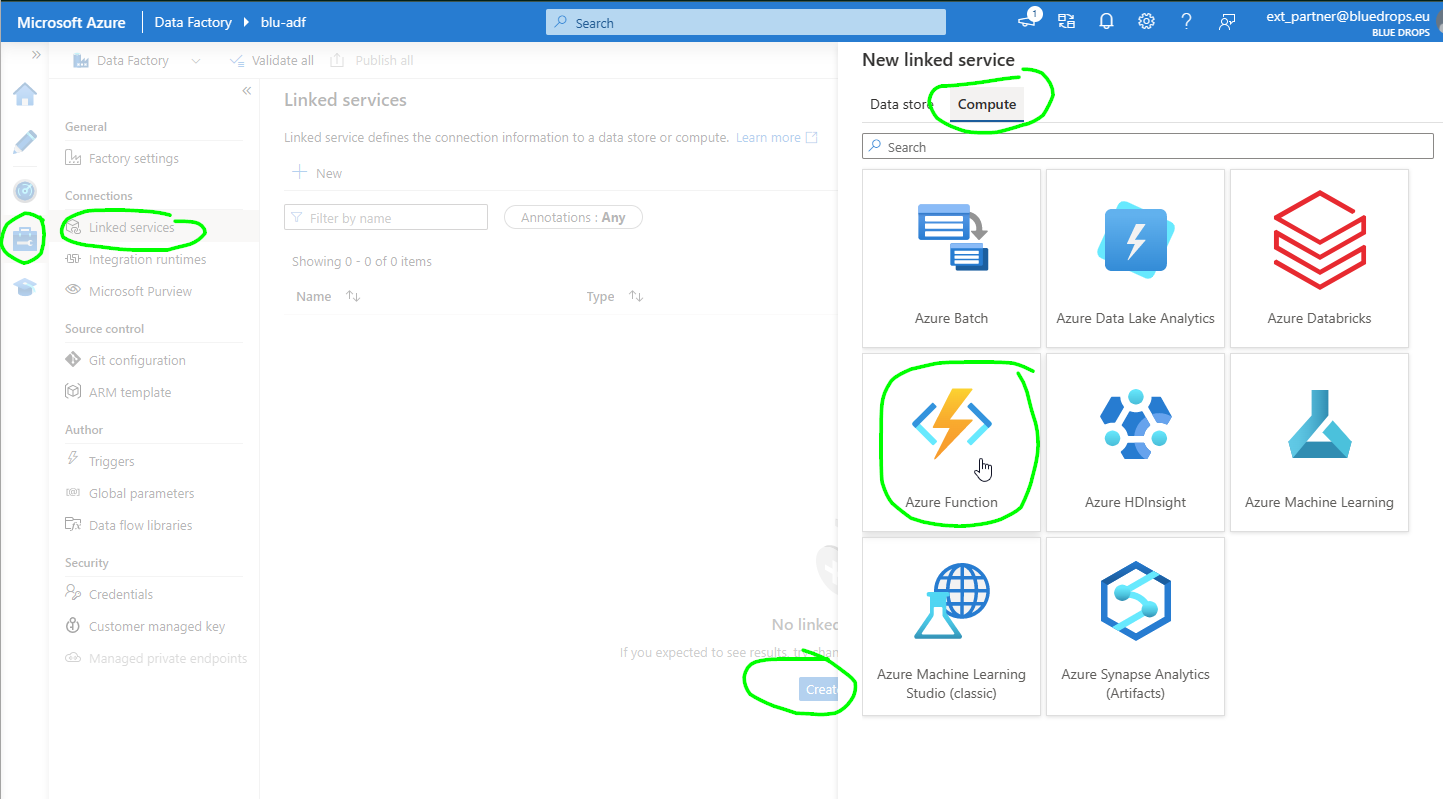Click New linked service button
This screenshot has height=799, width=1443.
(317, 173)
